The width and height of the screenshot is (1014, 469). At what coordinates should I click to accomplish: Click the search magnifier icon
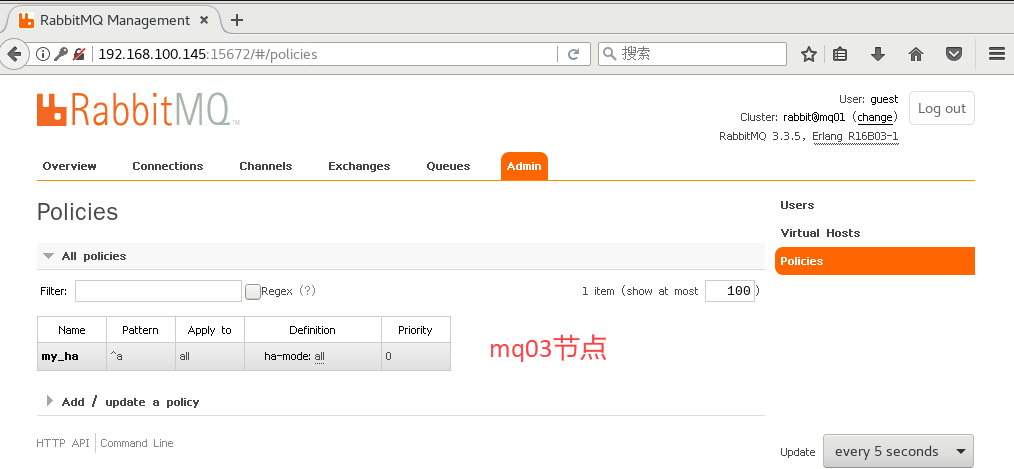point(609,54)
